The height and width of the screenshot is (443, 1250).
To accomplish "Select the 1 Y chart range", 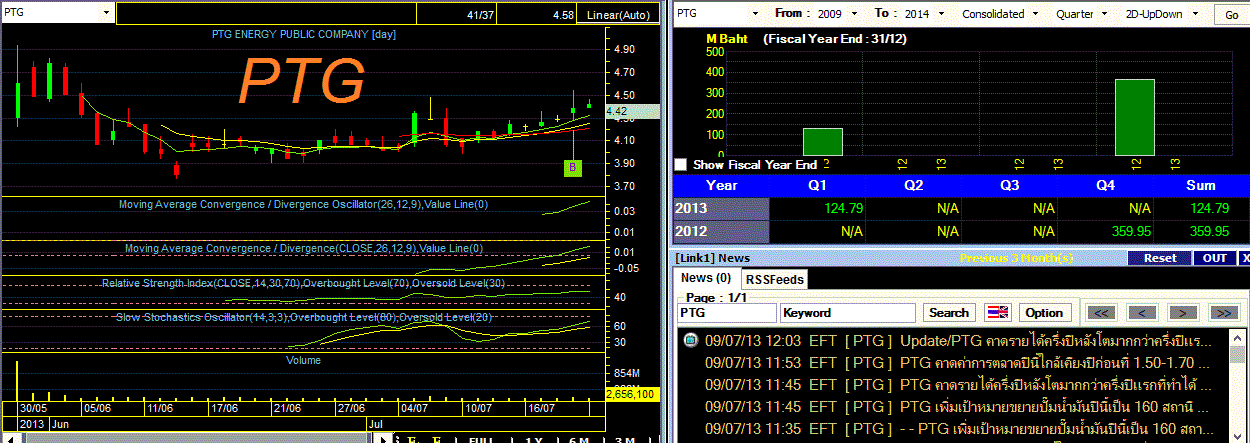I will pyautogui.click(x=534, y=439).
